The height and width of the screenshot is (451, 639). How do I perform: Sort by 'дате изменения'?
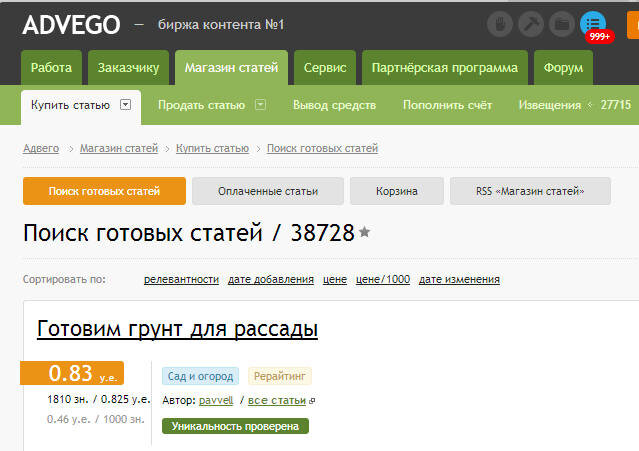click(x=459, y=279)
